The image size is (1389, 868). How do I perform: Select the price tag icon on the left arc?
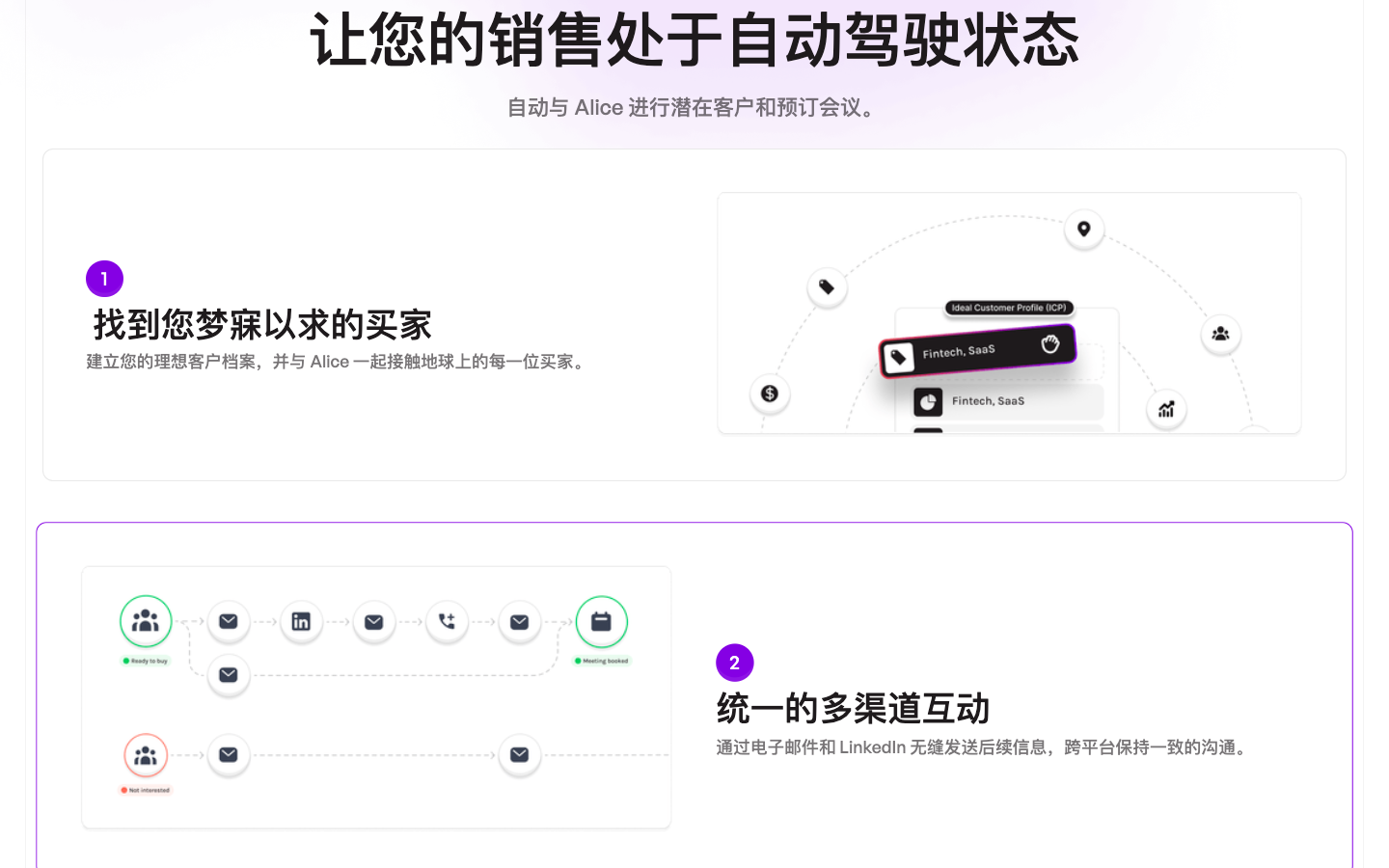coord(827,287)
